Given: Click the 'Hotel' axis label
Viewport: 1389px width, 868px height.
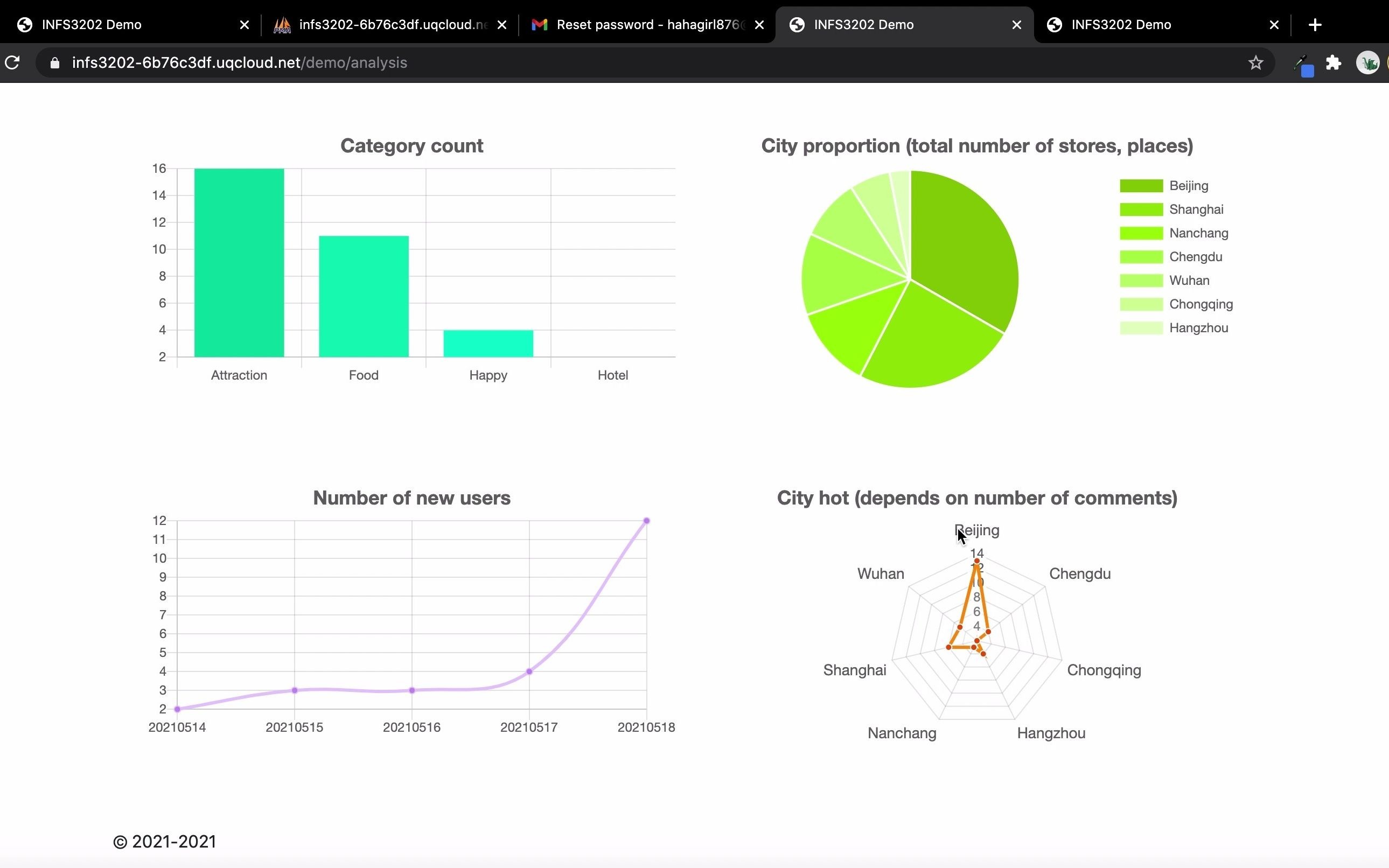Looking at the screenshot, I should [613, 375].
